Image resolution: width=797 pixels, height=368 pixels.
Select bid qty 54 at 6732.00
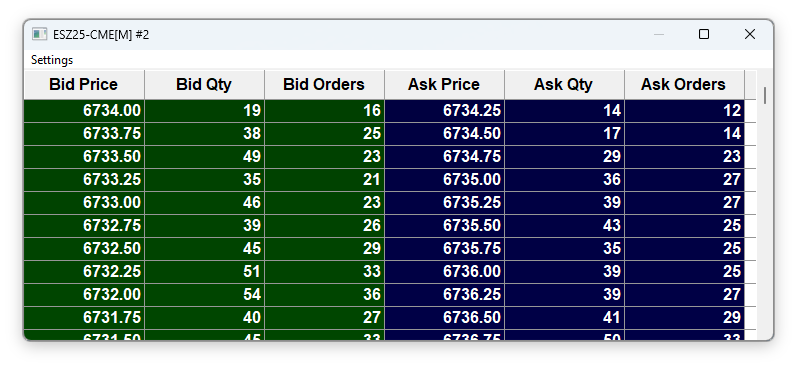[204, 294]
